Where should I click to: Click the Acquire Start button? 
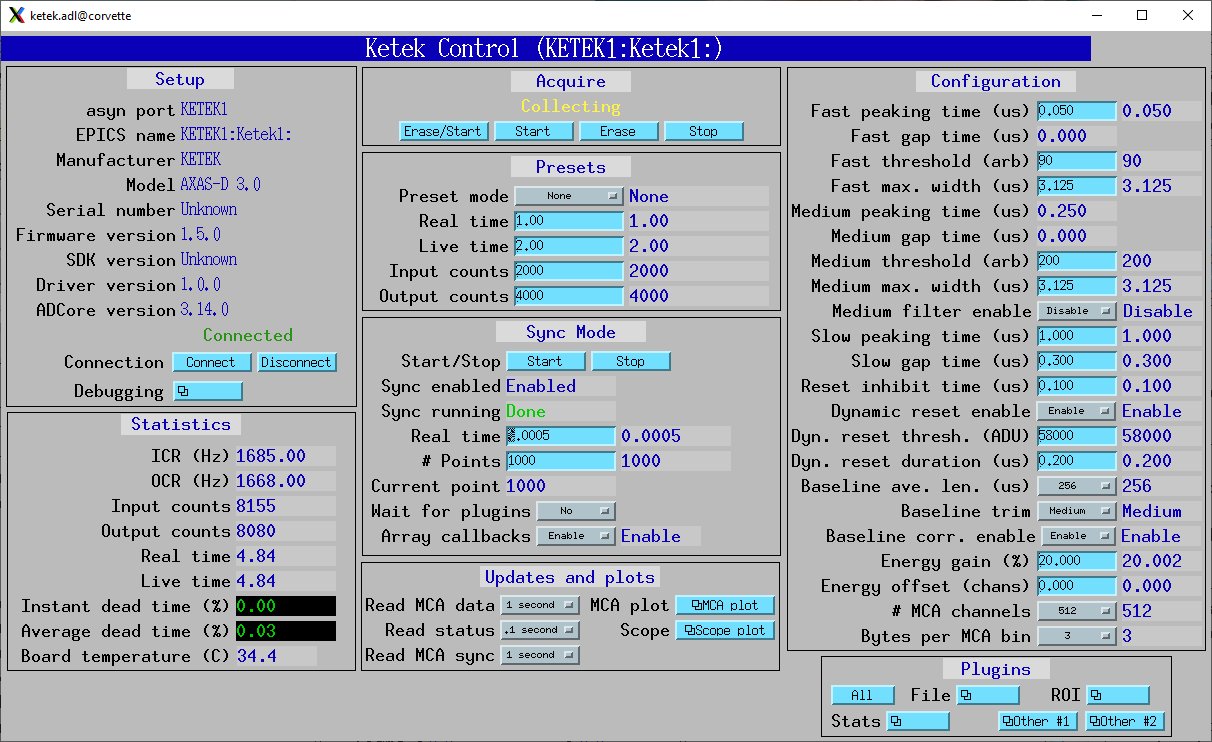533,131
